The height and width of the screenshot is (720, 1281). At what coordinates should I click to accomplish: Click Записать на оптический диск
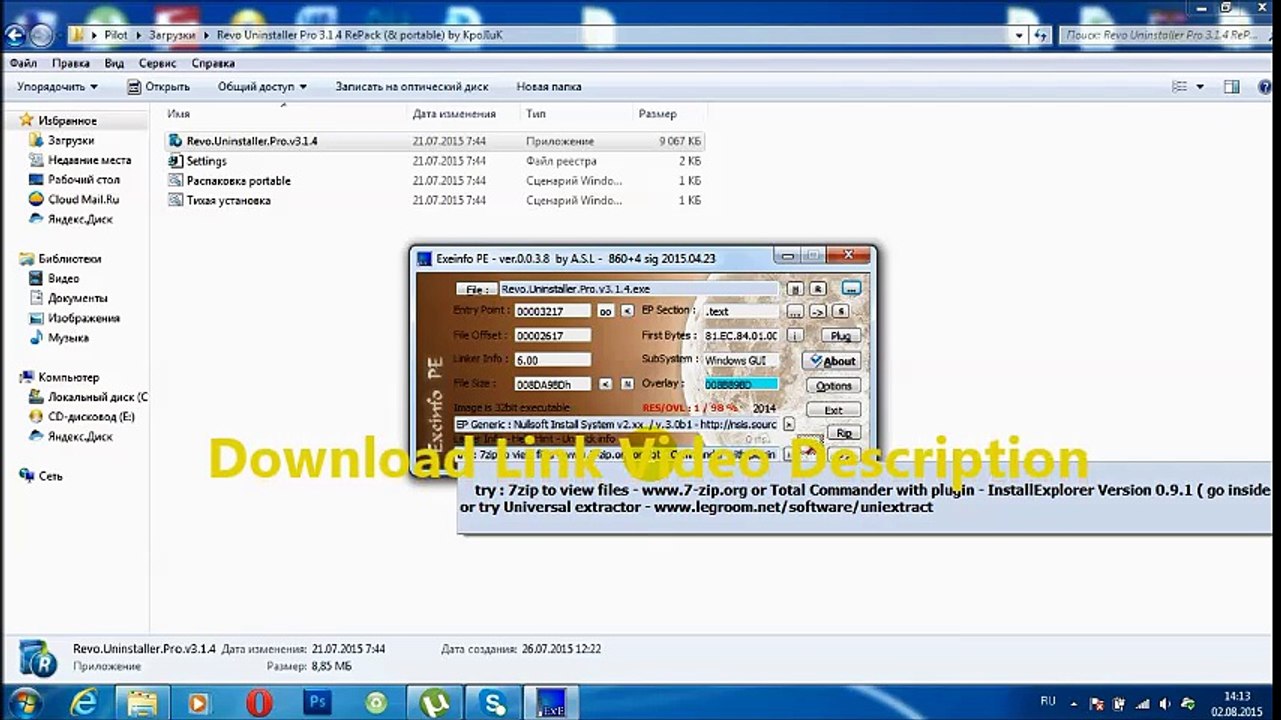pyautogui.click(x=412, y=87)
